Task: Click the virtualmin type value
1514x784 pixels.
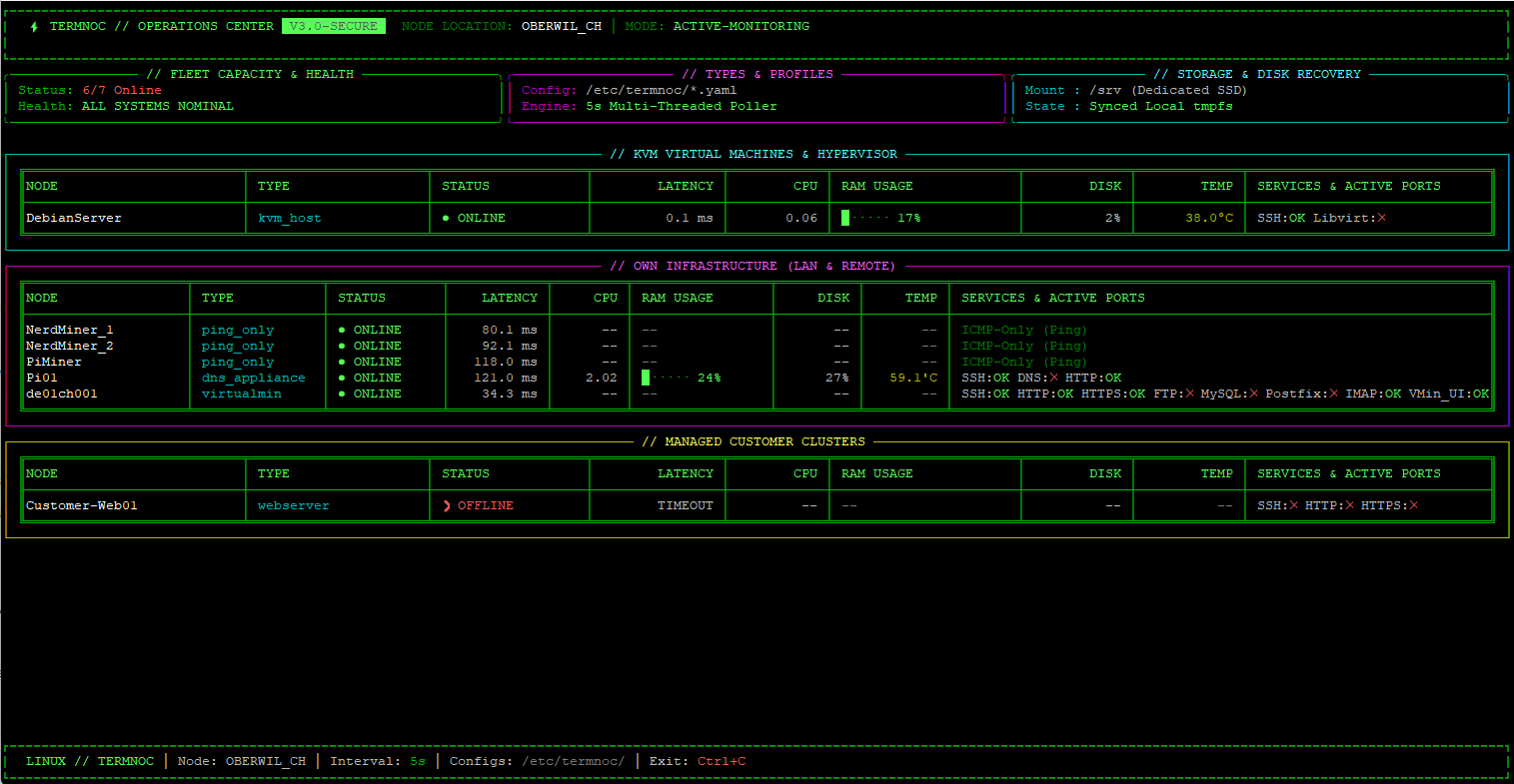Action: coord(242,393)
